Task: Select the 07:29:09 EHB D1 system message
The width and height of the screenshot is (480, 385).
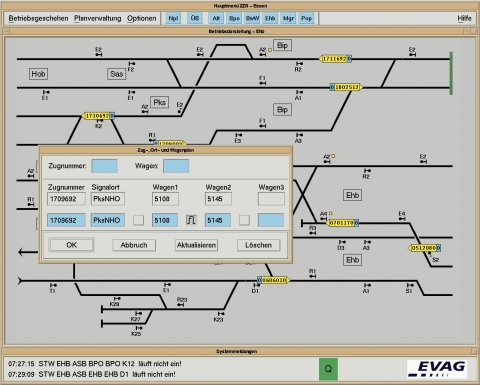Action: click(92, 374)
